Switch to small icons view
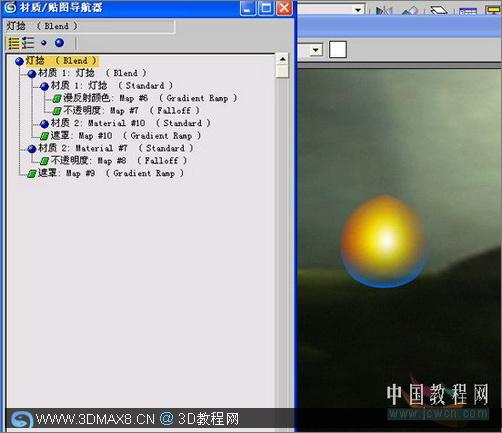502x433 pixels. click(44, 43)
